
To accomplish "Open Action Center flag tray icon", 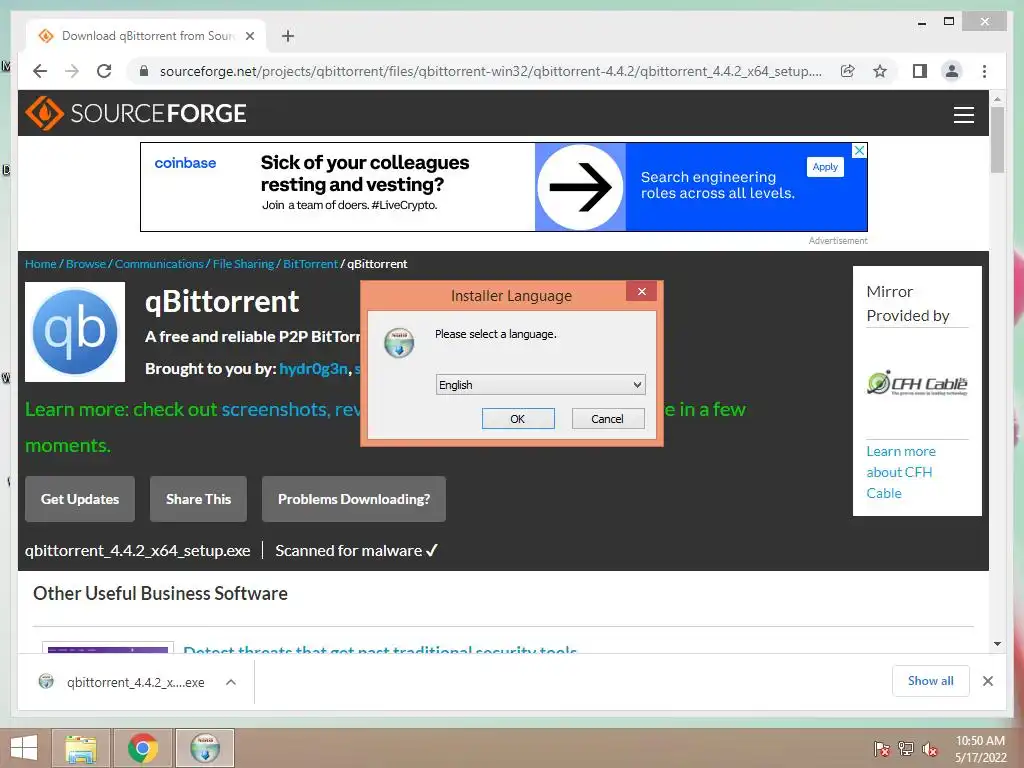I will click(881, 749).
